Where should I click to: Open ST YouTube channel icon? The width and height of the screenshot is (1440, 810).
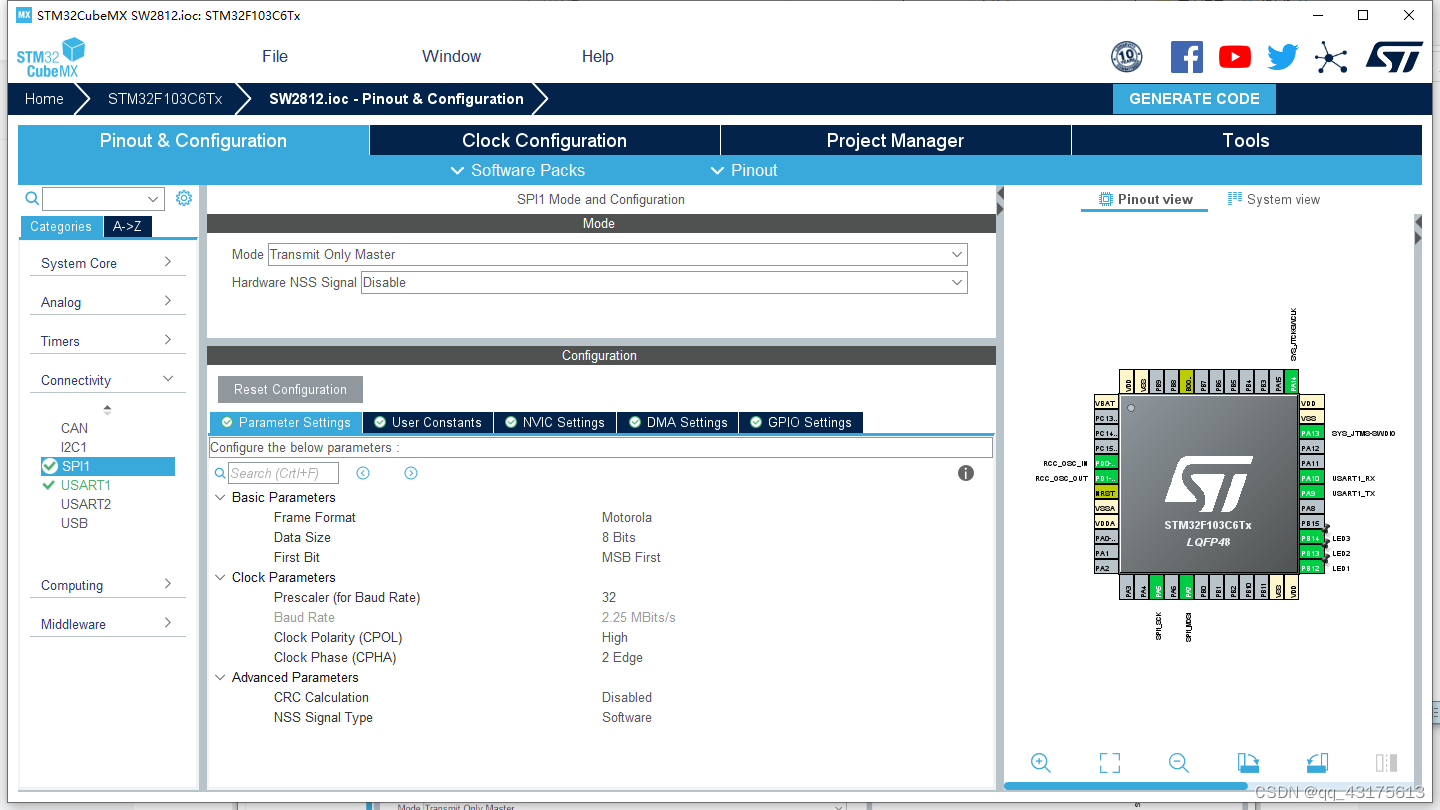point(1235,57)
